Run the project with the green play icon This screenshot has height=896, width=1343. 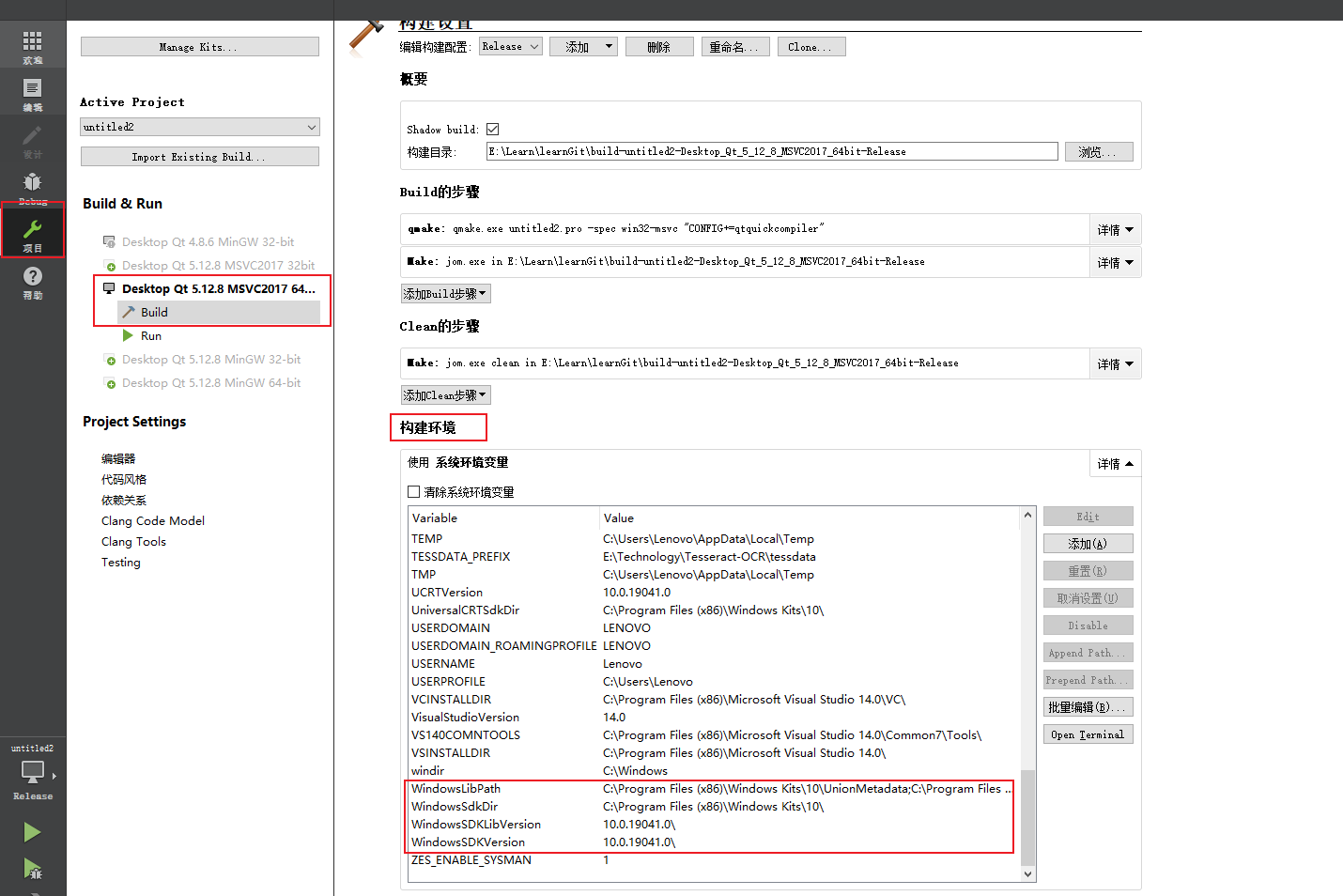click(32, 832)
